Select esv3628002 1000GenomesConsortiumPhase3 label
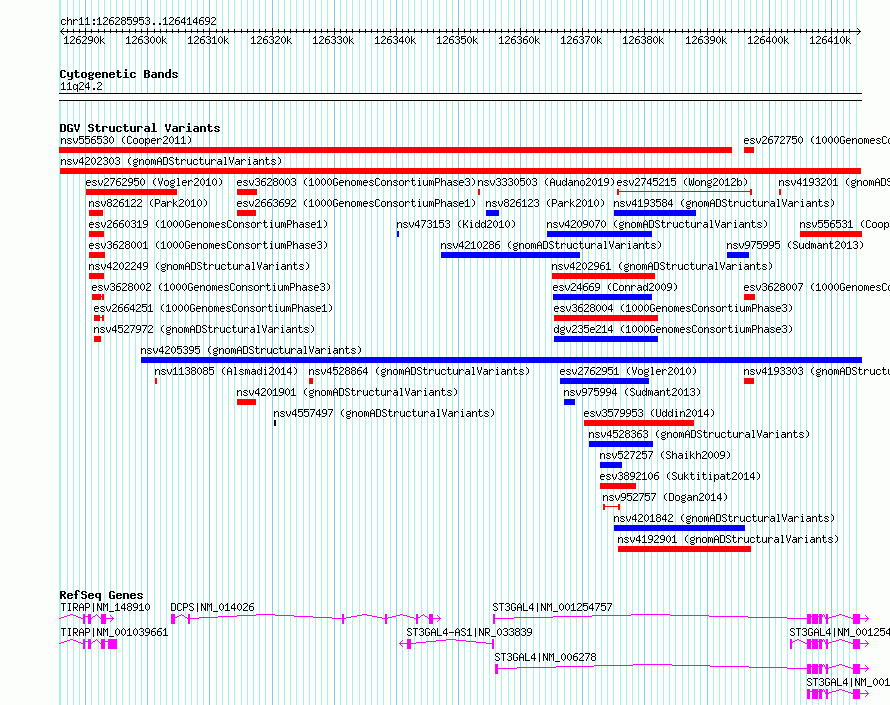 211,287
